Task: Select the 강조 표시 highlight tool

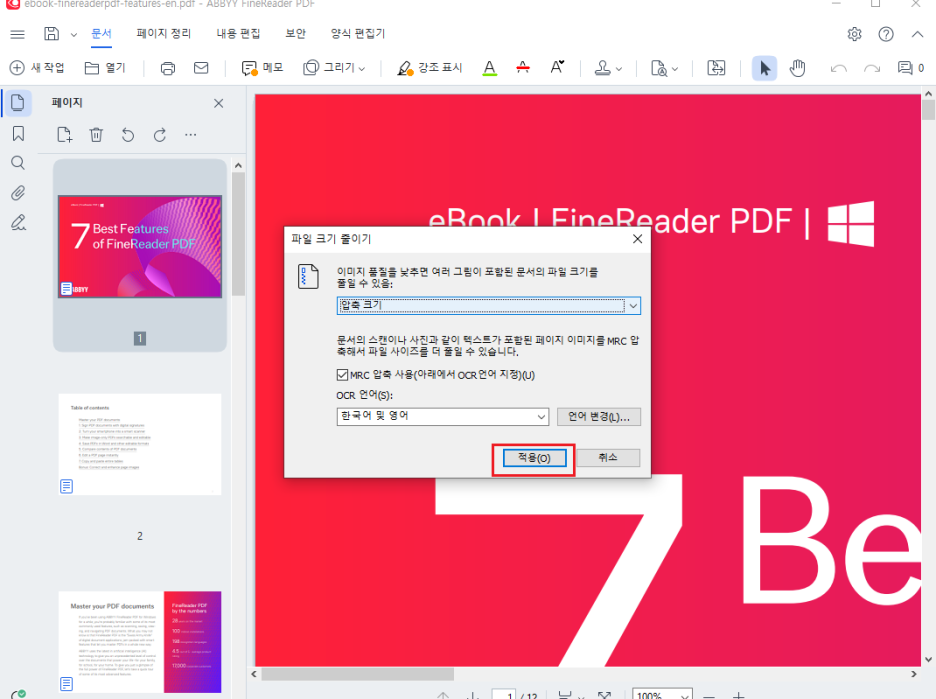Action: [x=430, y=67]
